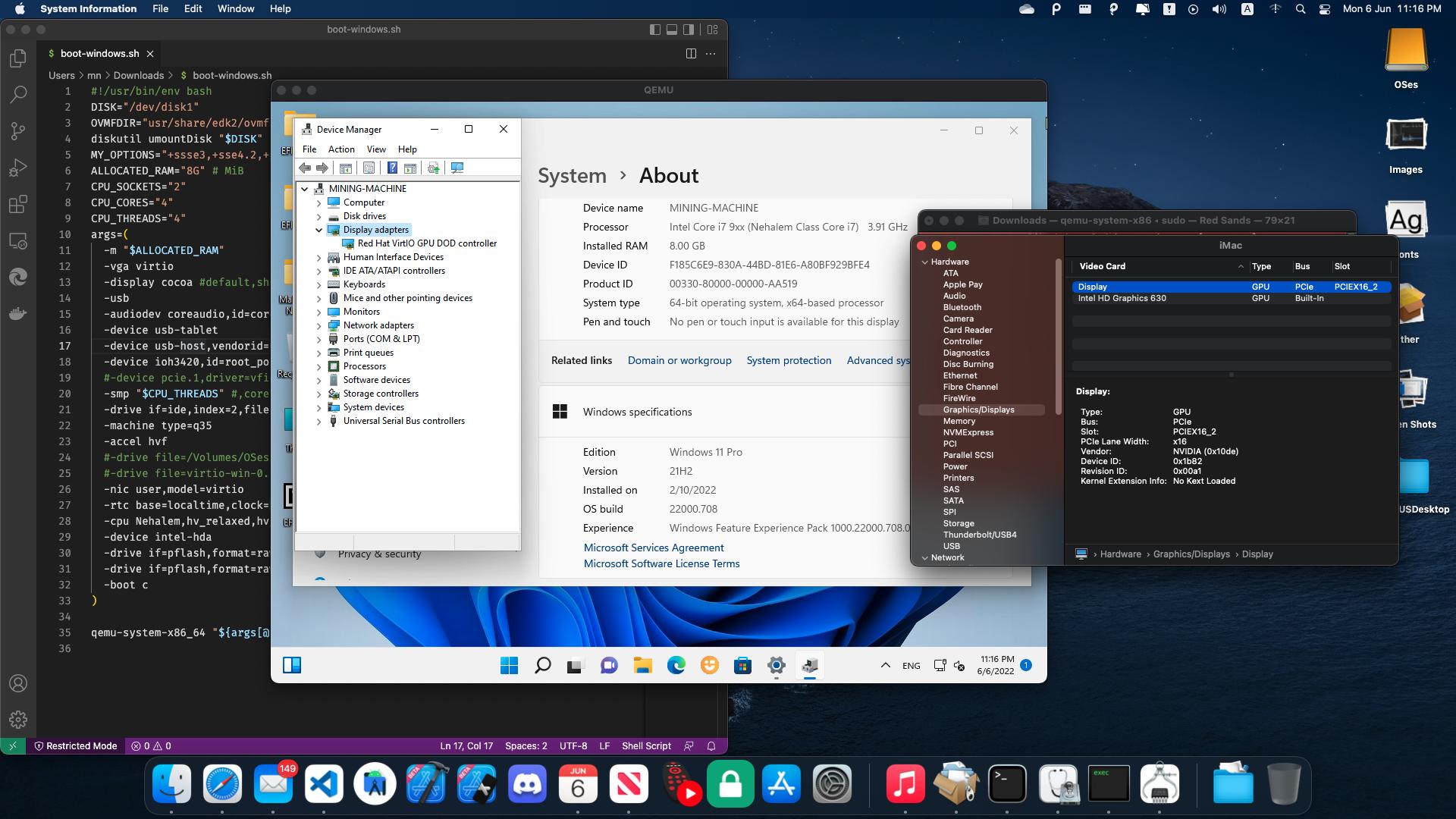This screenshot has height=819, width=1456.
Task: Open Docker view in VS Code activity bar
Action: [18, 313]
